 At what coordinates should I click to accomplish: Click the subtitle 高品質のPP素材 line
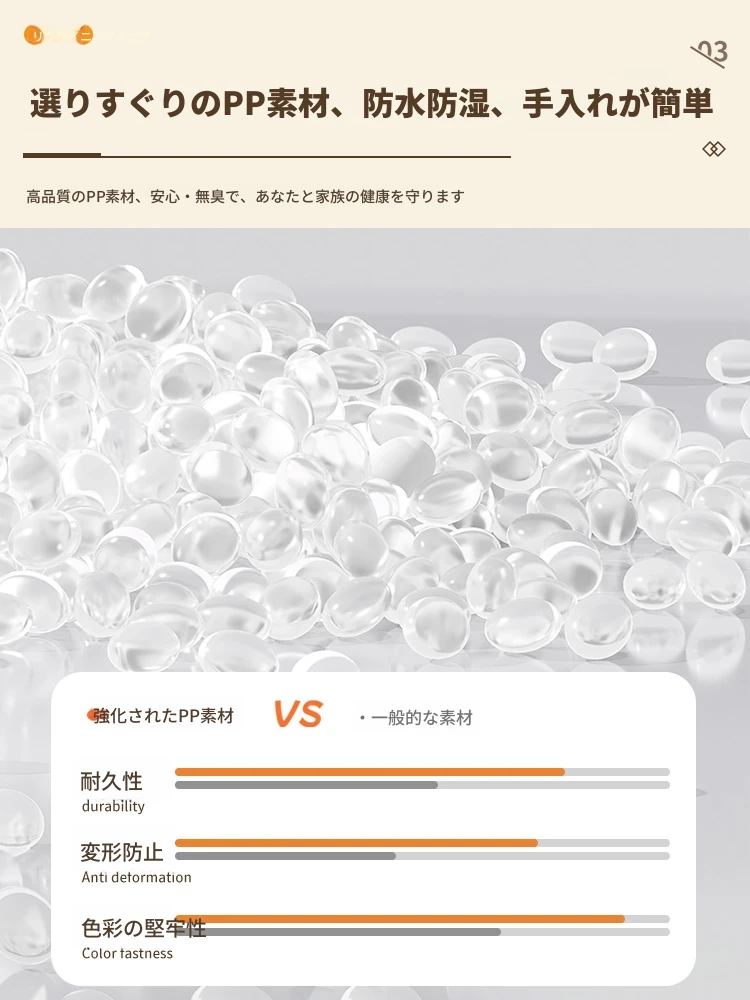click(x=245, y=196)
